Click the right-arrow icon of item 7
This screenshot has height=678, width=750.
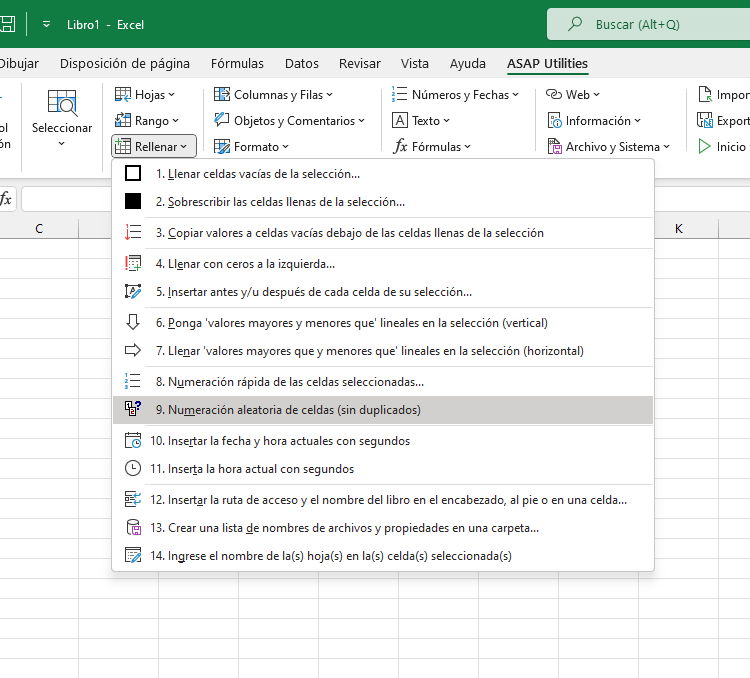(133, 350)
